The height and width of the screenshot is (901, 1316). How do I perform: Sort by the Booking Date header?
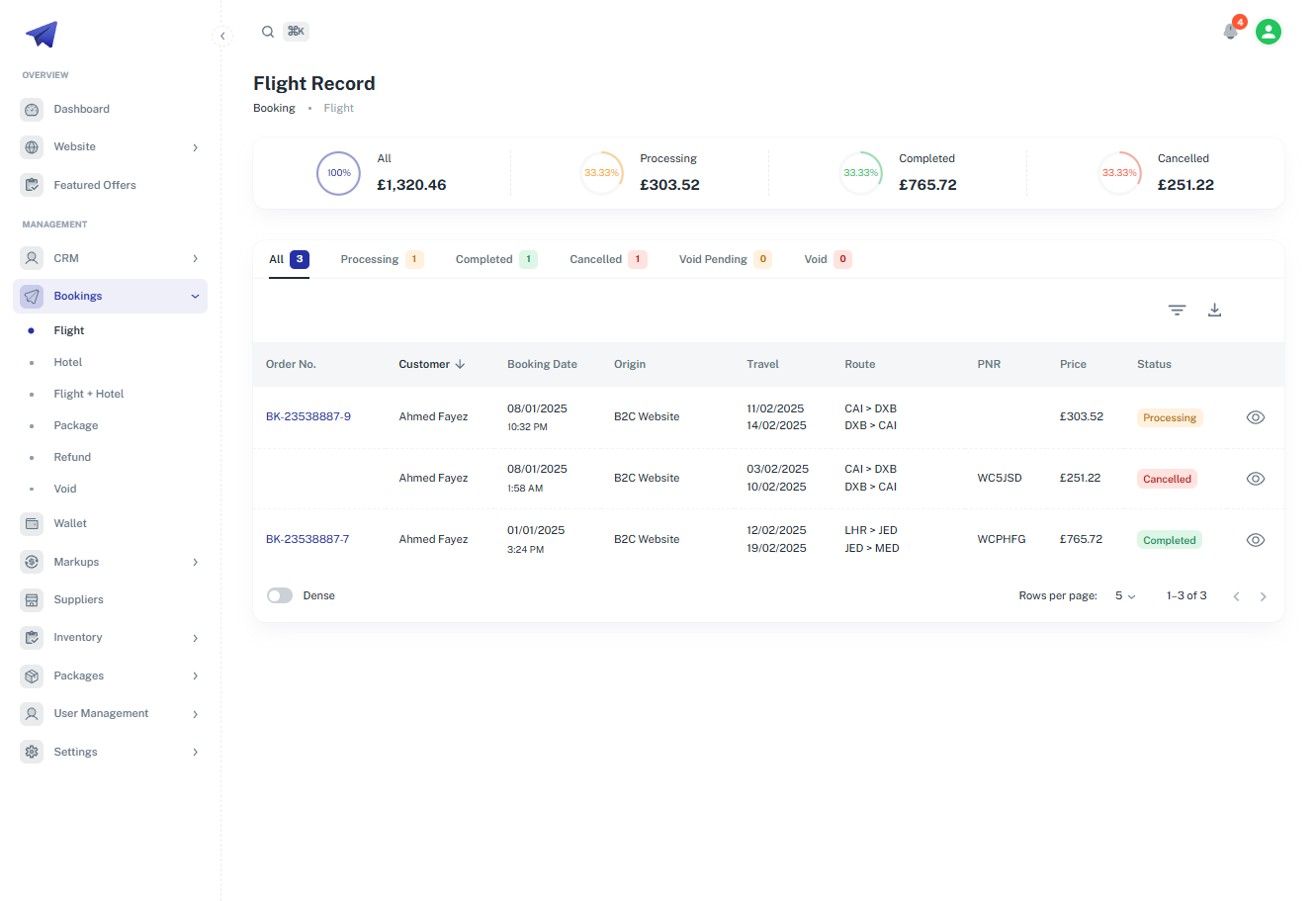[542, 364]
